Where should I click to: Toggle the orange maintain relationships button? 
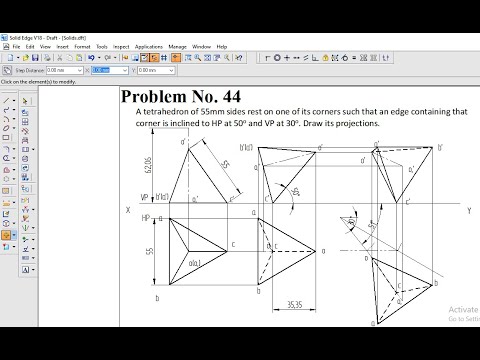(x=176, y=58)
